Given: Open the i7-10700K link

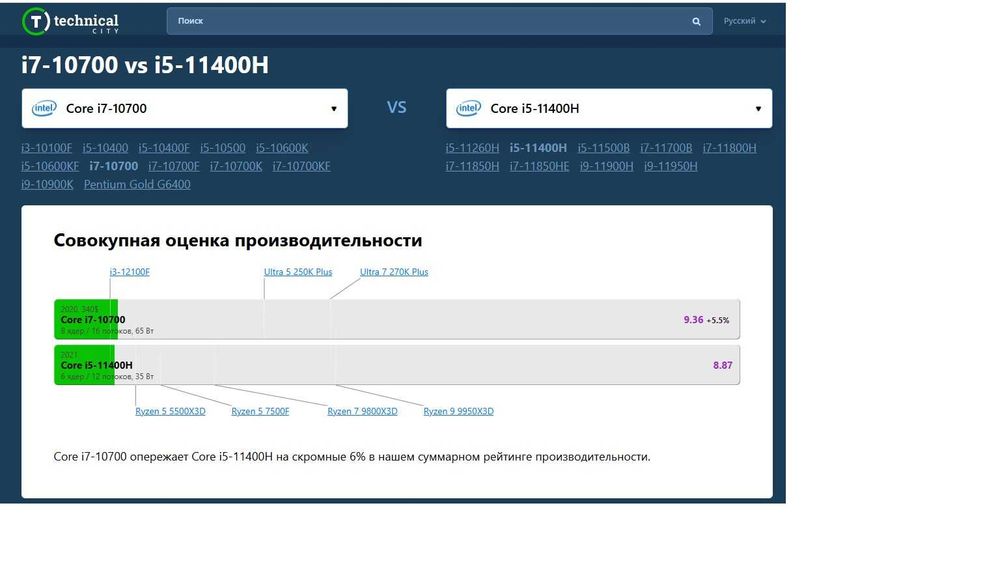Looking at the screenshot, I should pos(236,166).
